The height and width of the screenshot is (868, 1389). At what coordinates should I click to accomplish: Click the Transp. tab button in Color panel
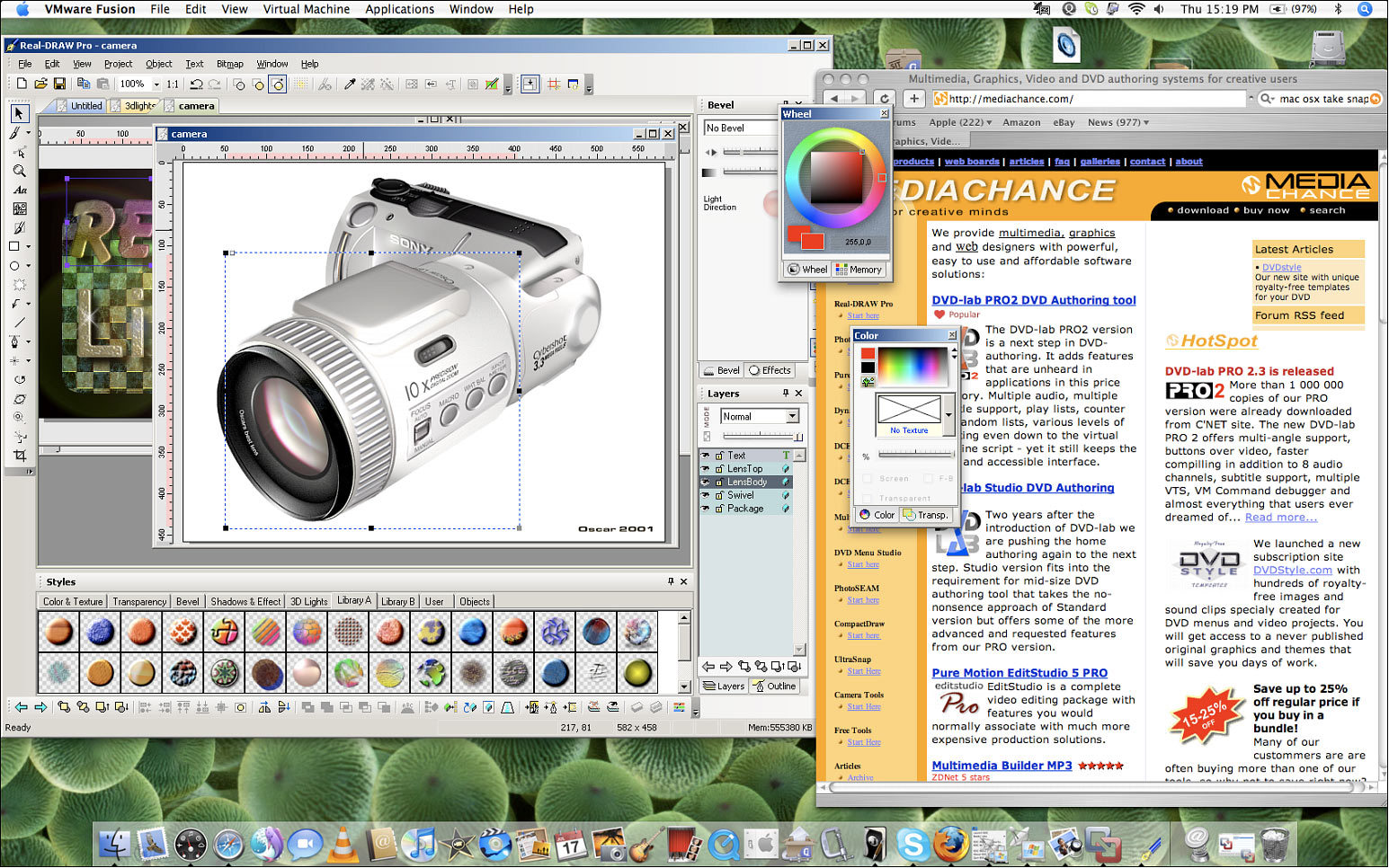coord(925,515)
